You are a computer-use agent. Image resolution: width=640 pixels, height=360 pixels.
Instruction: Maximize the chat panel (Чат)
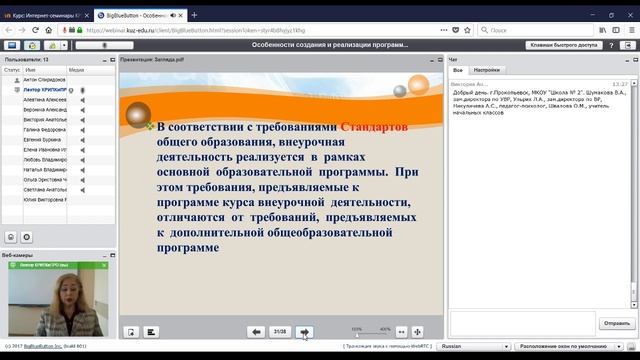pyautogui.click(x=636, y=60)
